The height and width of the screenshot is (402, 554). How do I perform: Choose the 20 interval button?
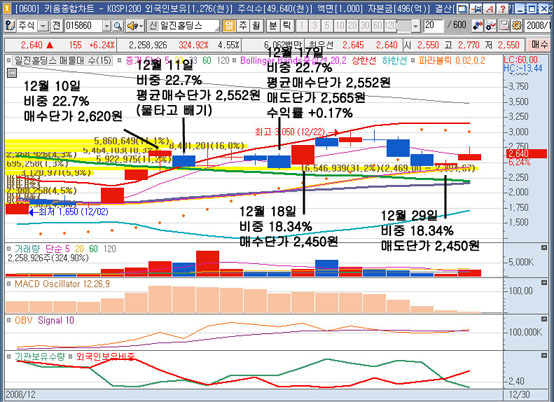pyautogui.click(x=352, y=25)
